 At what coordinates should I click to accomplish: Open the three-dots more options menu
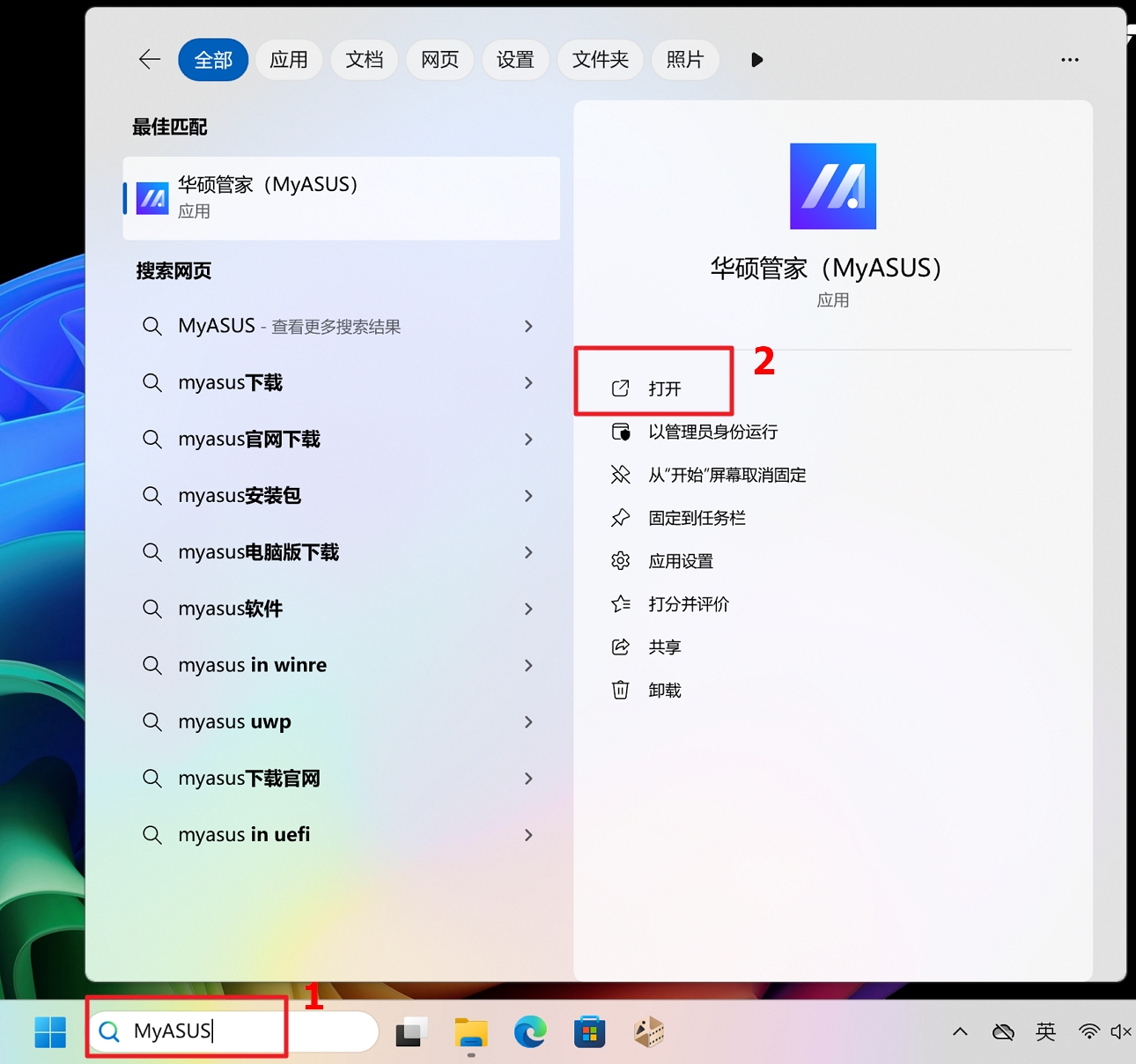pos(1069,60)
